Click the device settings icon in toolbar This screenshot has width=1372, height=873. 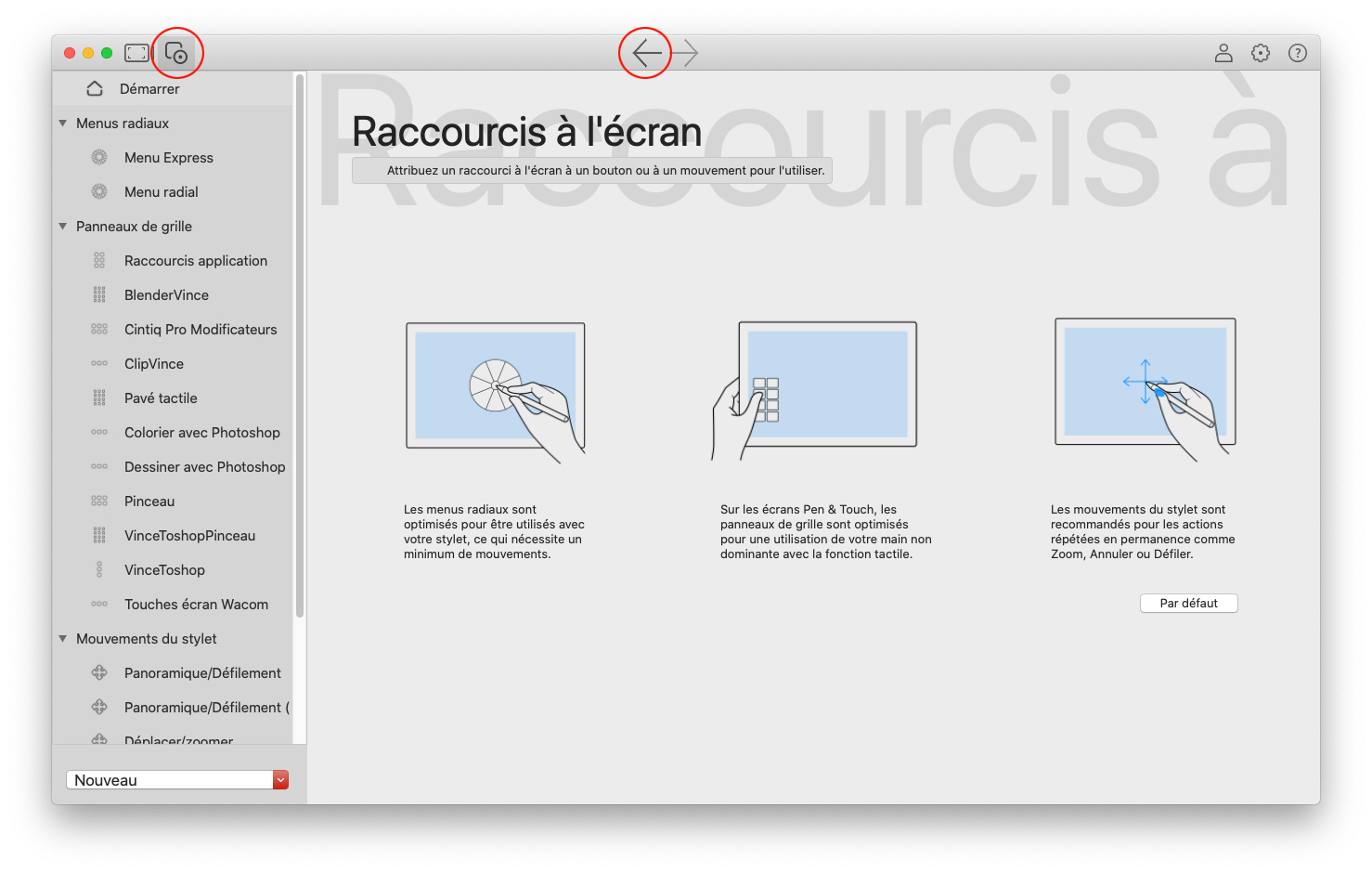point(176,53)
